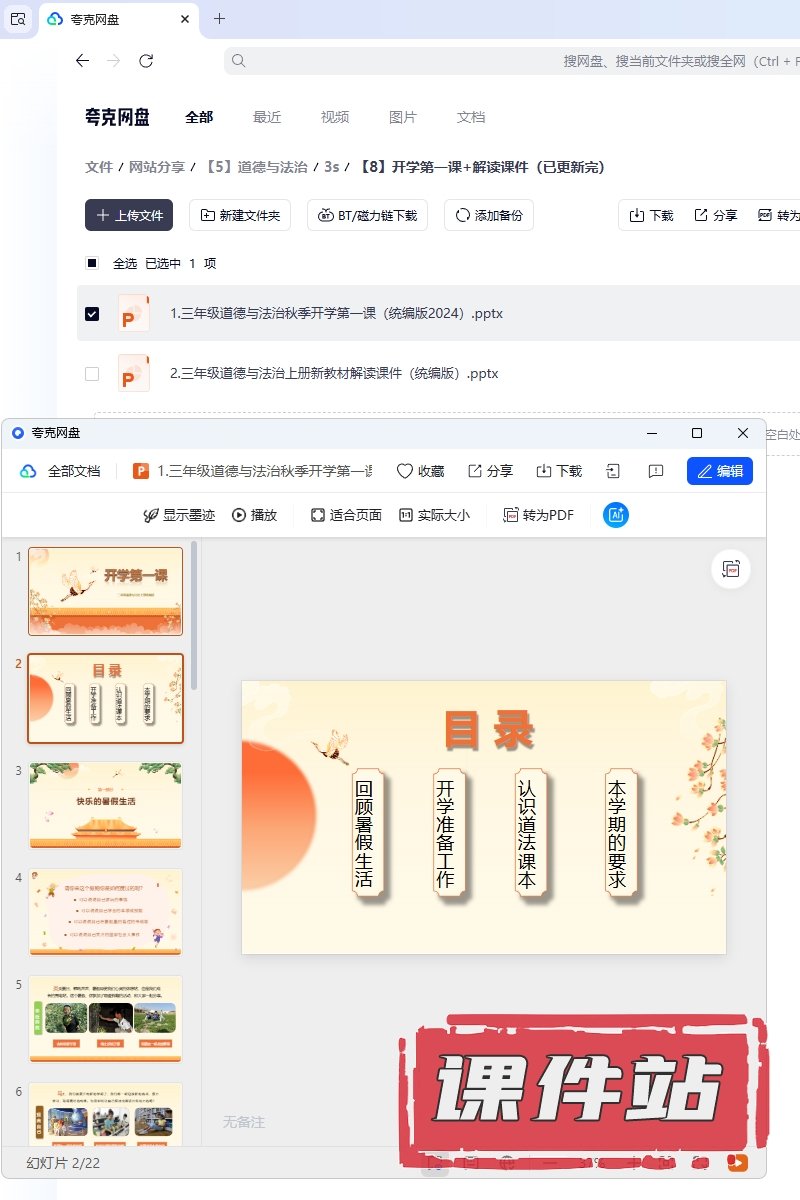Viewport: 800px width, 1200px height.
Task: Click the blue 编辑 edit button
Action: point(719,471)
